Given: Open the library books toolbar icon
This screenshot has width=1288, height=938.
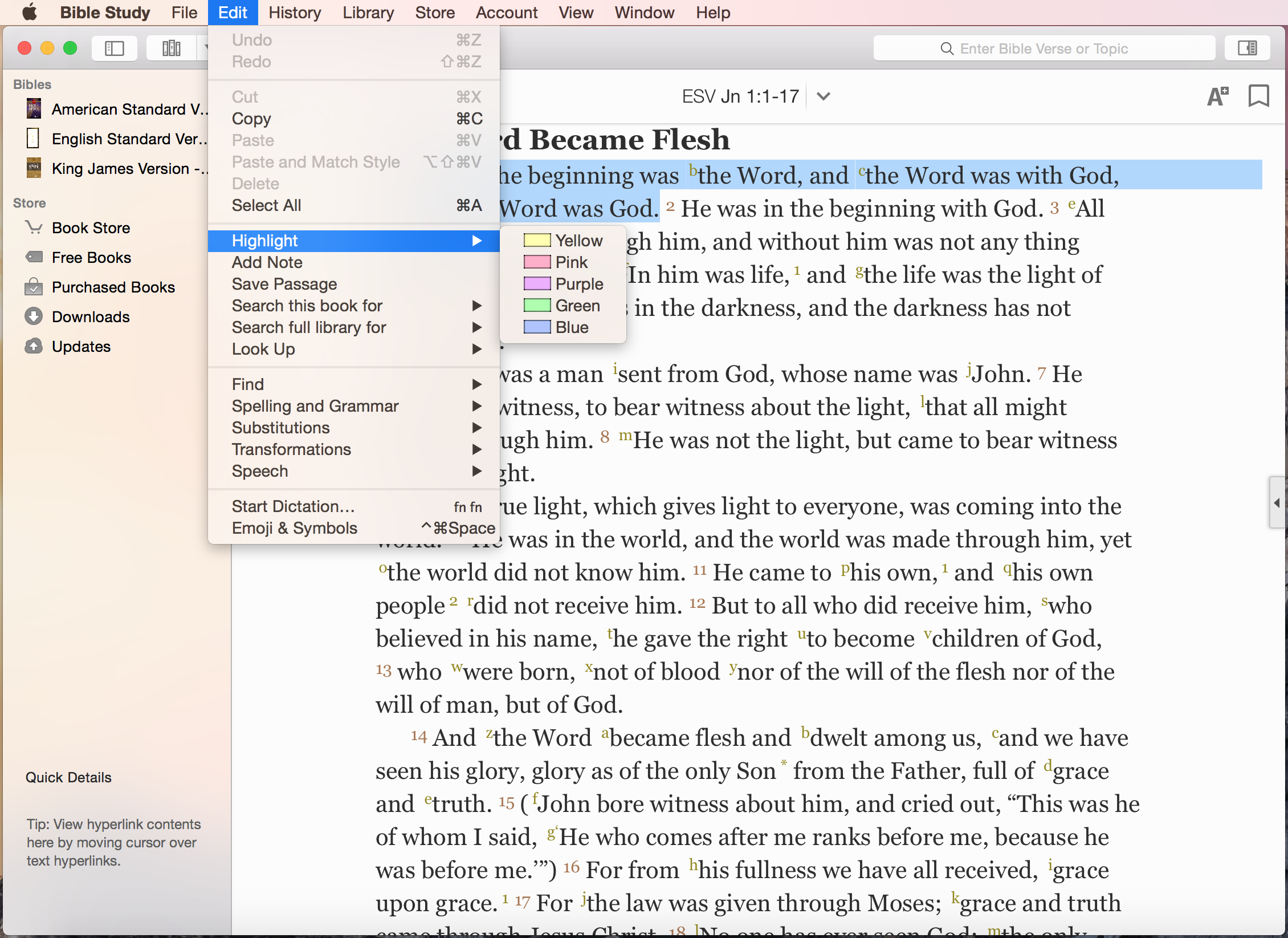Looking at the screenshot, I should (x=171, y=48).
